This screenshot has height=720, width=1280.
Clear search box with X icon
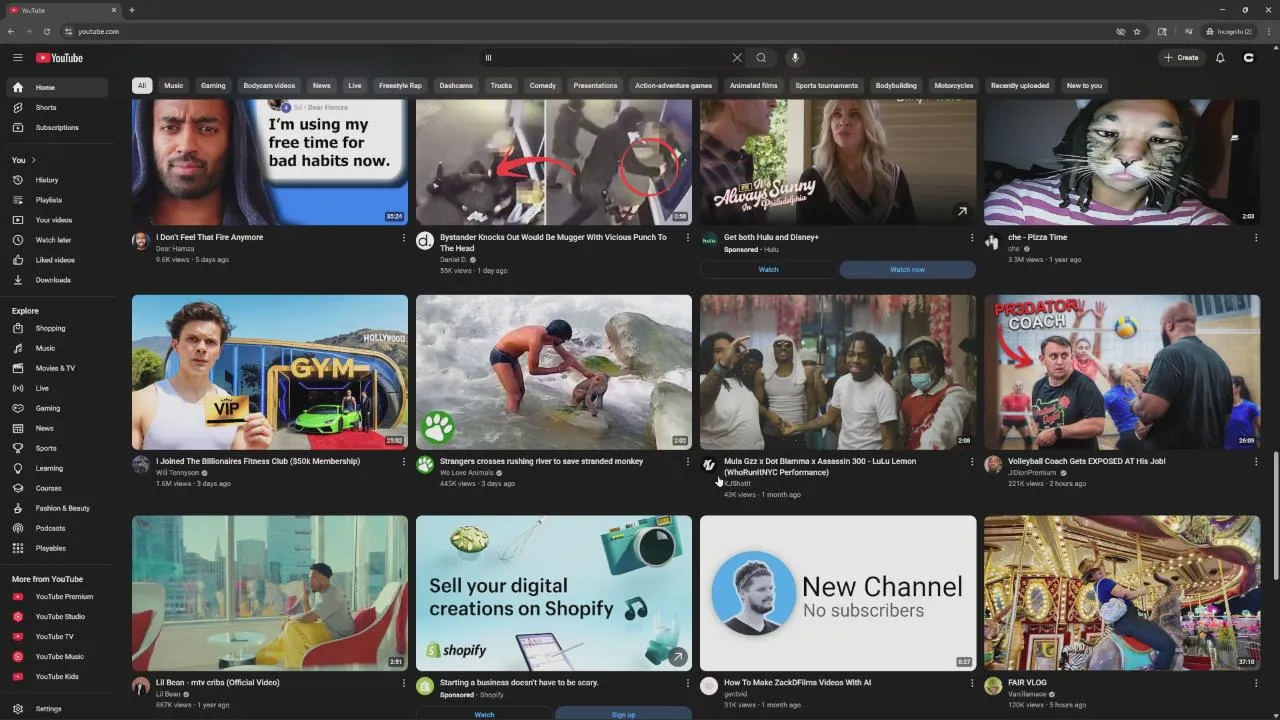[737, 58]
